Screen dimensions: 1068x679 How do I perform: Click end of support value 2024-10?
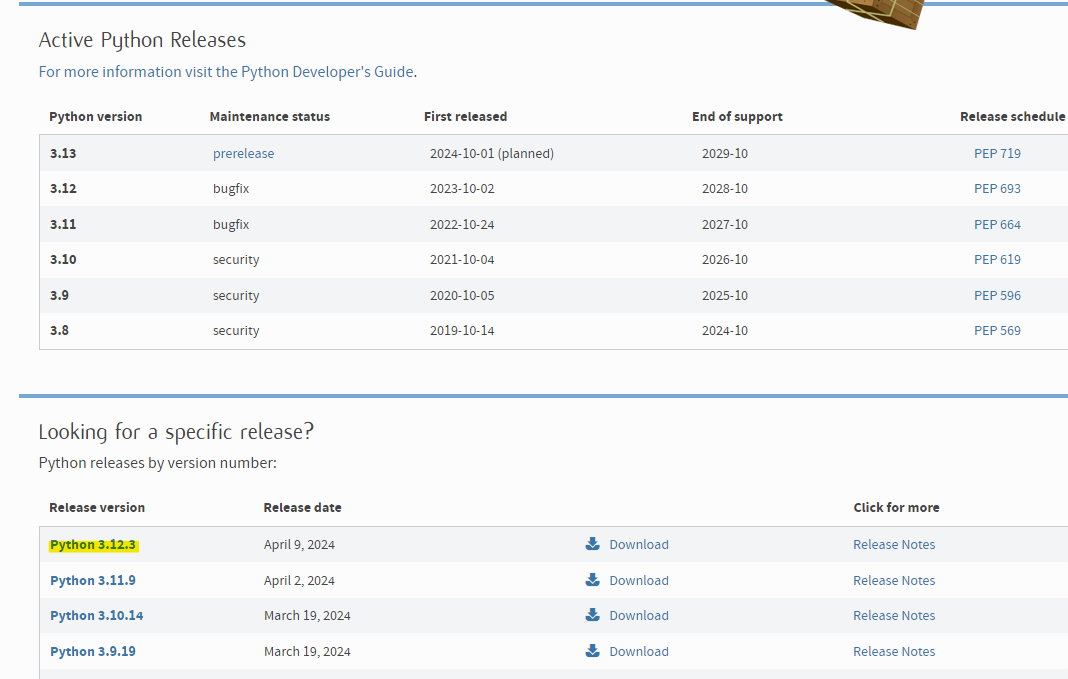click(x=725, y=330)
